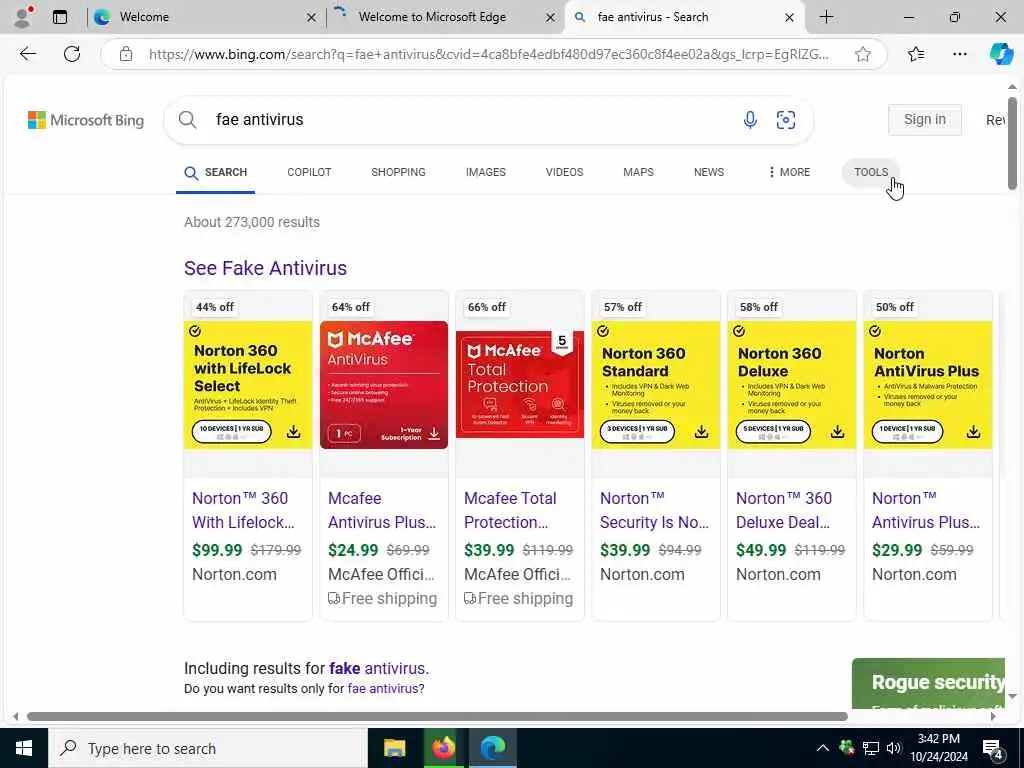Click the vertical page scrollbar

click(1012, 144)
